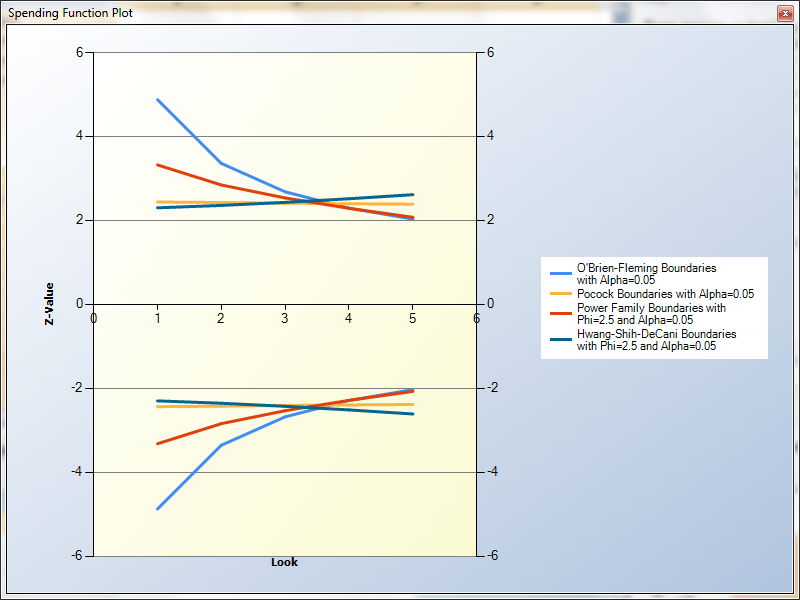Pick lower O'Brien-Fleming line point at Look 1
Screen dimensions: 800x600
click(x=158, y=509)
